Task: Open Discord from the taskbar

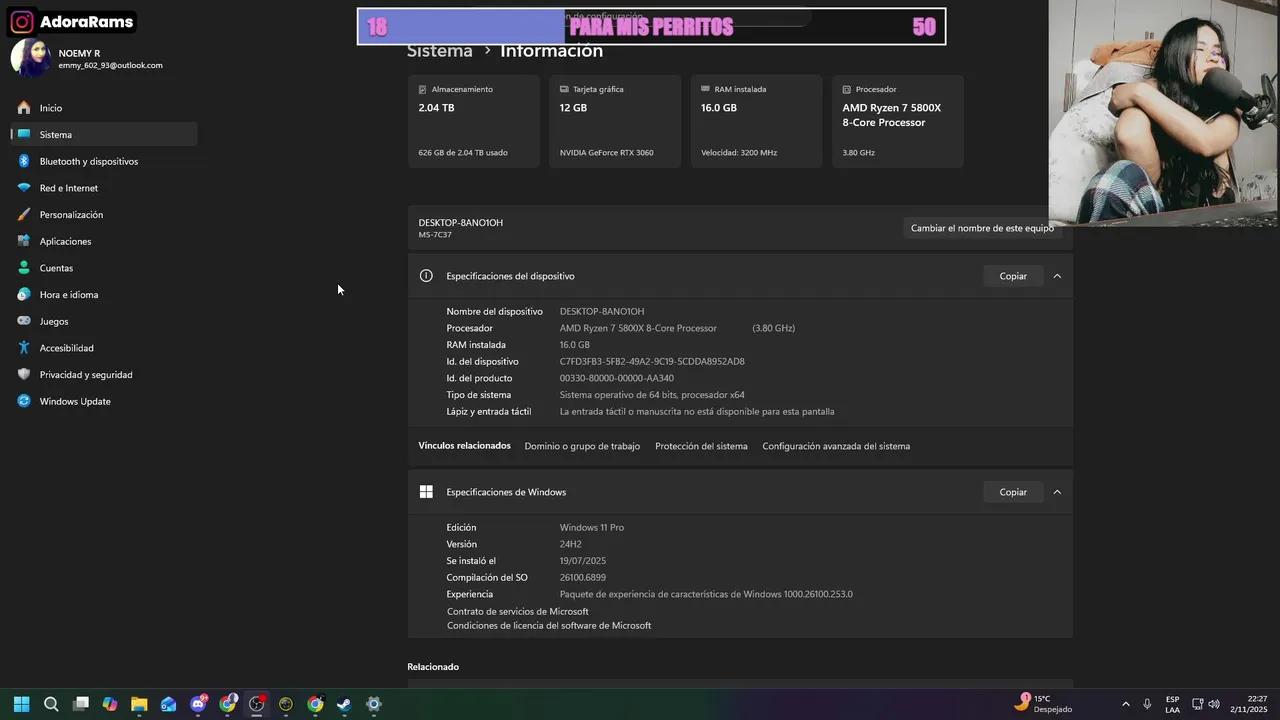Action: [x=197, y=704]
